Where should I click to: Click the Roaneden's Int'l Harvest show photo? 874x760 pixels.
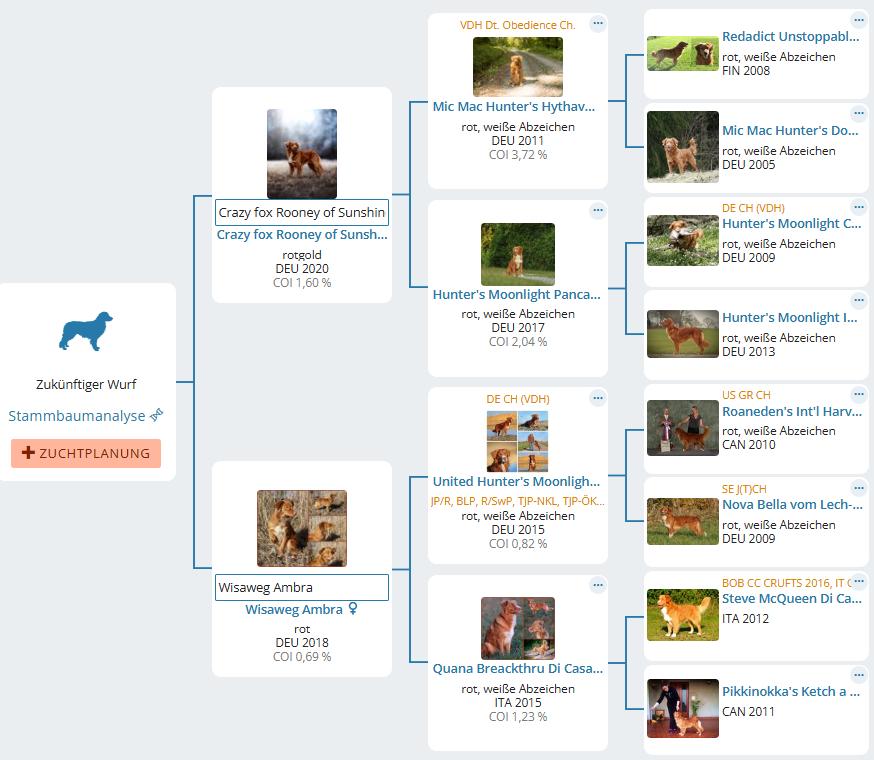[x=682, y=428]
